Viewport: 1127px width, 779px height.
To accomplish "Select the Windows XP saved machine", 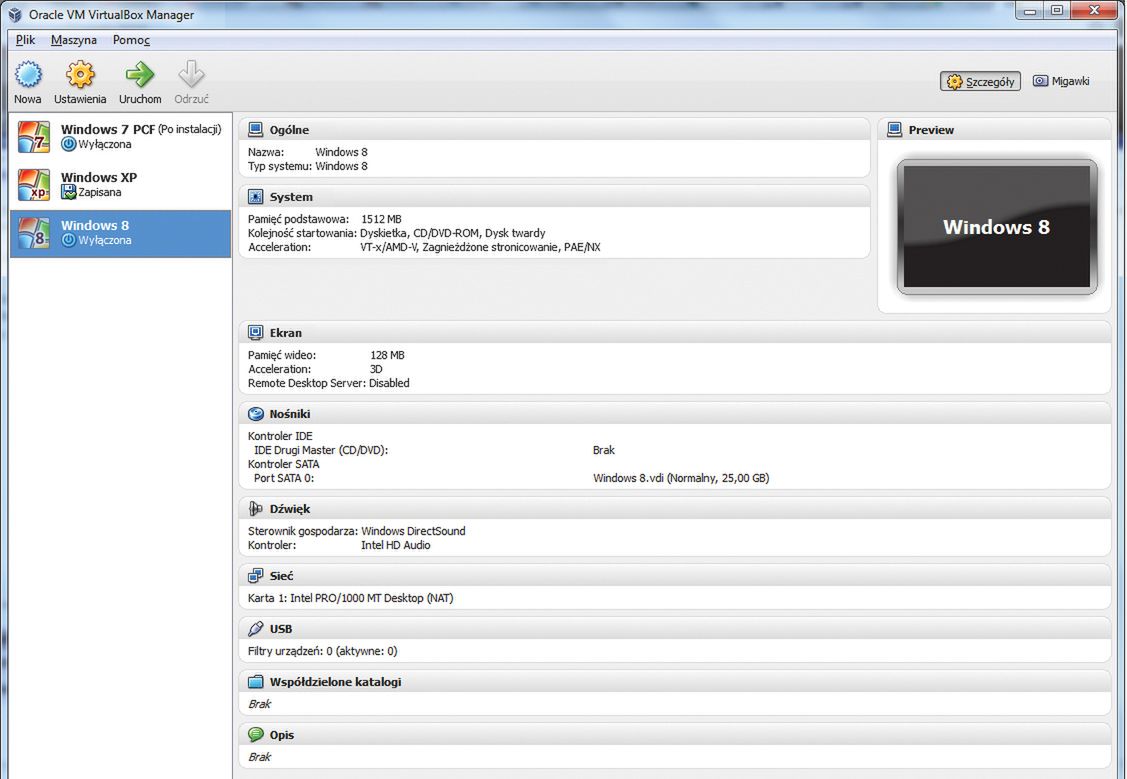I will [120, 185].
